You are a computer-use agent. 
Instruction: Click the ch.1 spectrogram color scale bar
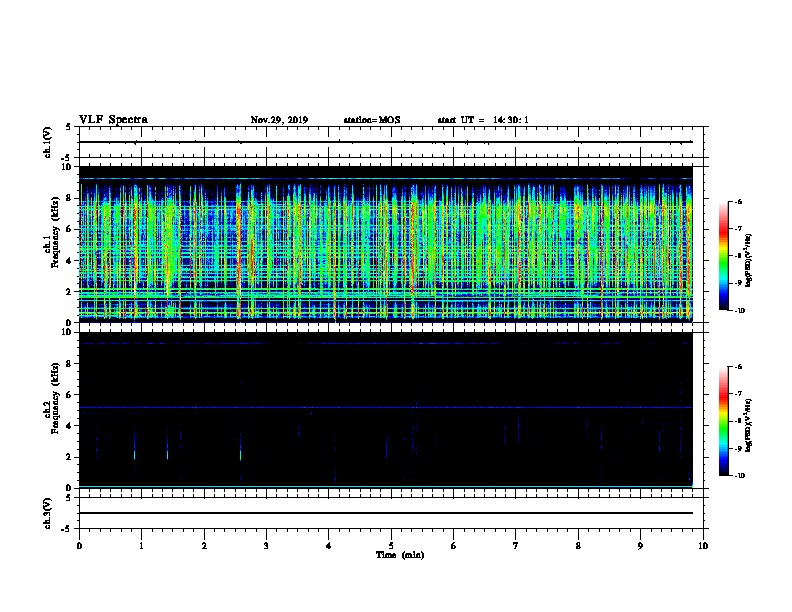coord(723,256)
